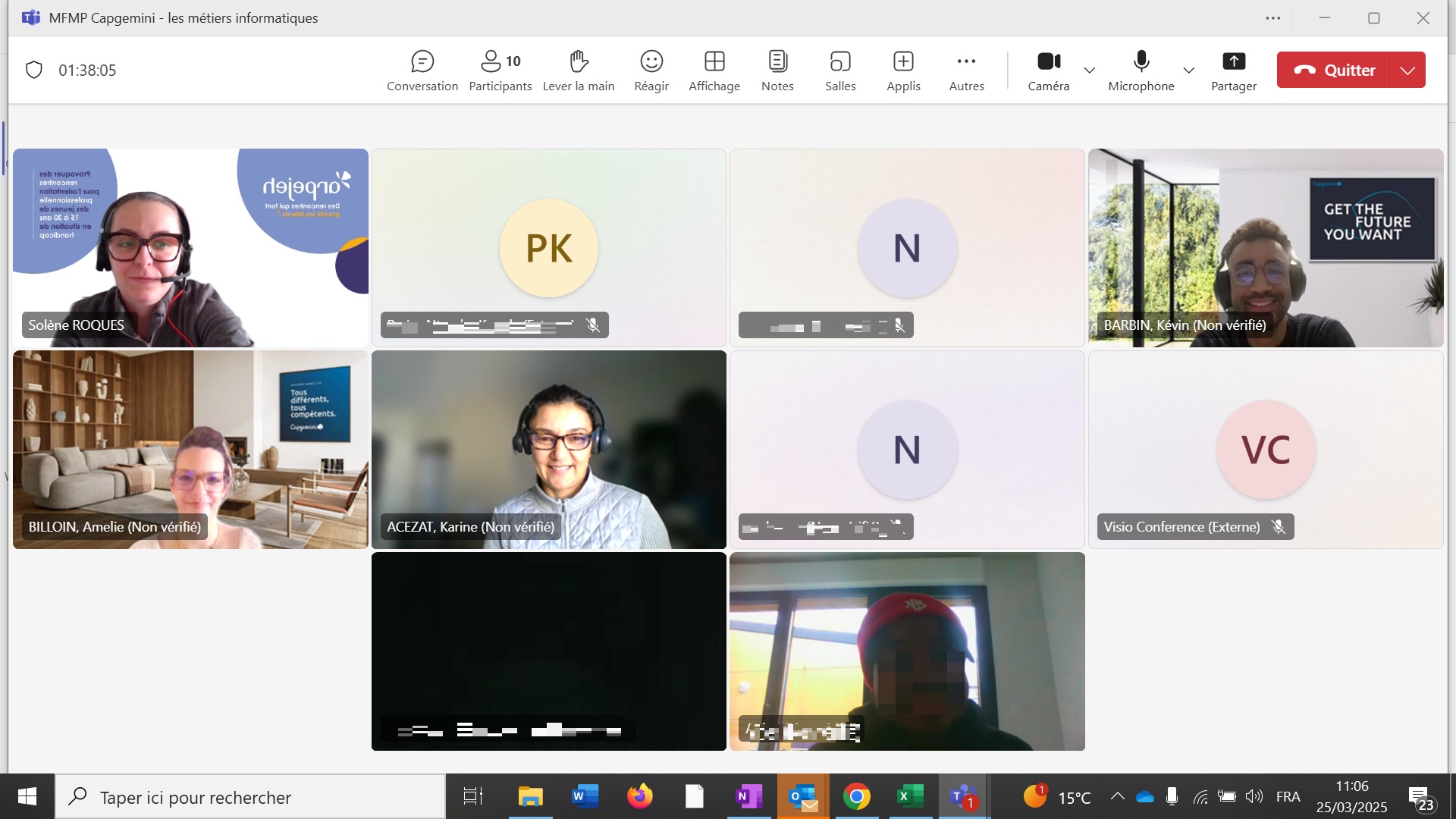Open the Applis add apps button

tap(903, 71)
